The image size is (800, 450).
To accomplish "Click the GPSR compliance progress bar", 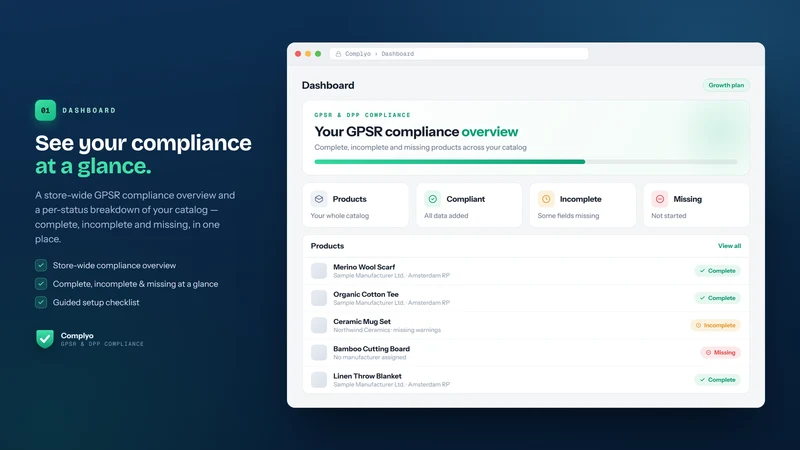I will pyautogui.click(x=526, y=162).
